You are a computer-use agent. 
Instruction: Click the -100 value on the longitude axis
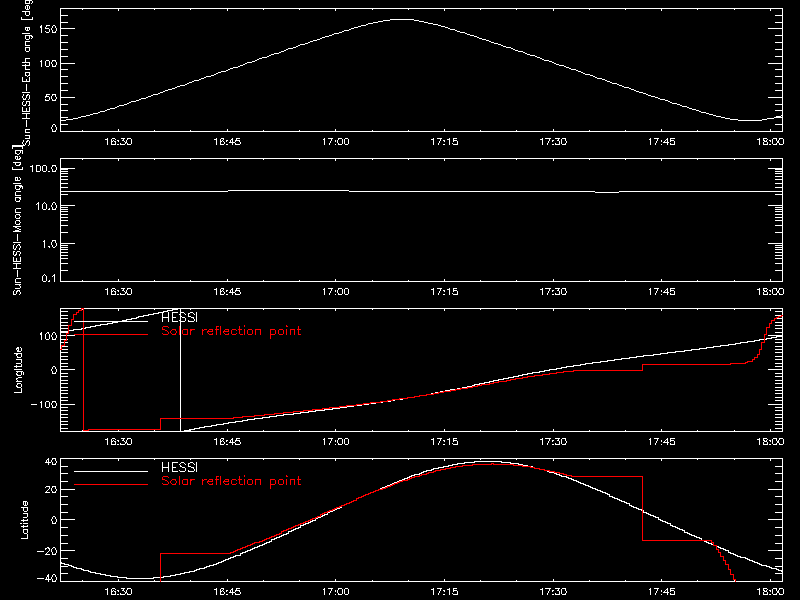click(44, 404)
